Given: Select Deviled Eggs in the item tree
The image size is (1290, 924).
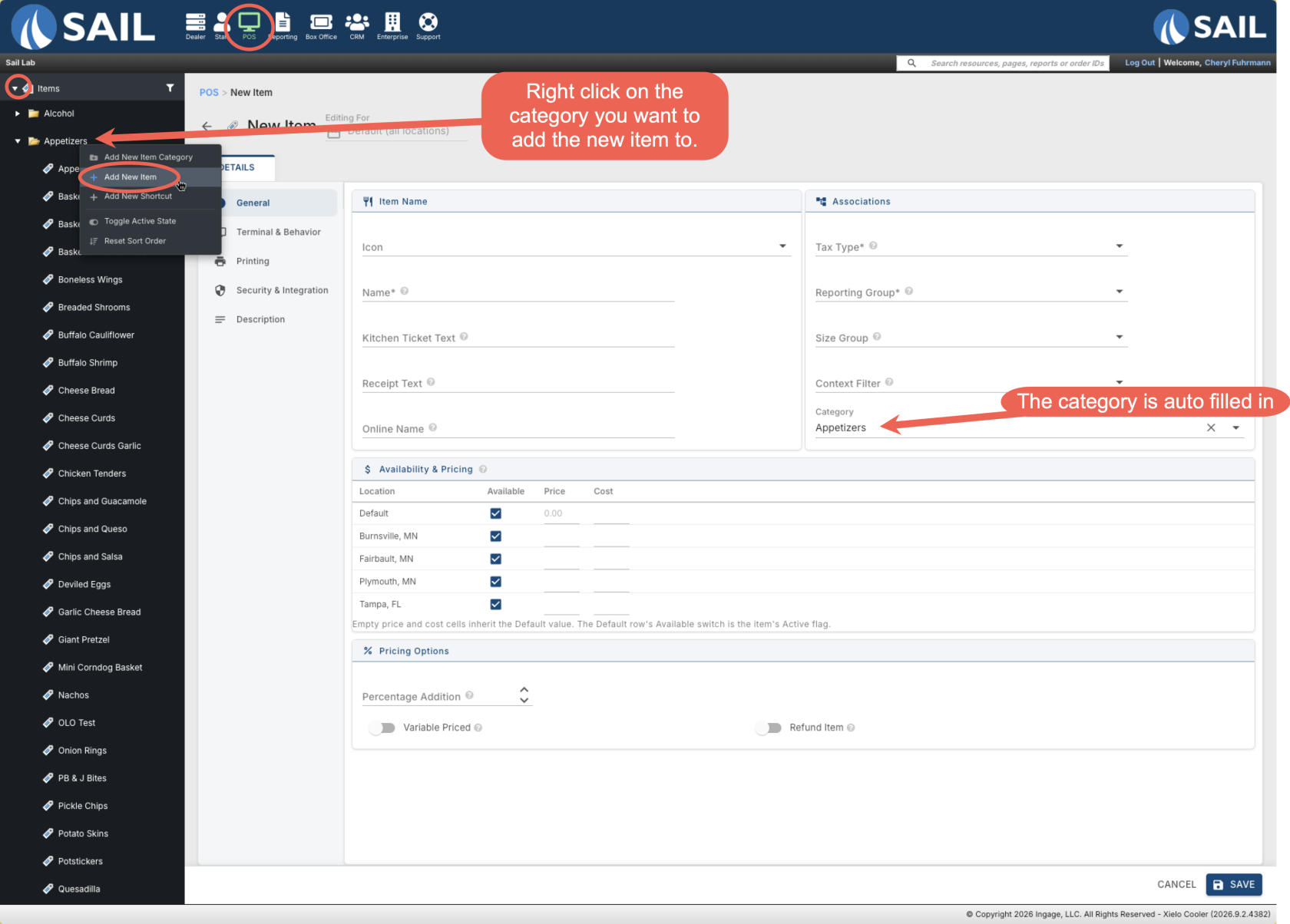Looking at the screenshot, I should pos(84,585).
